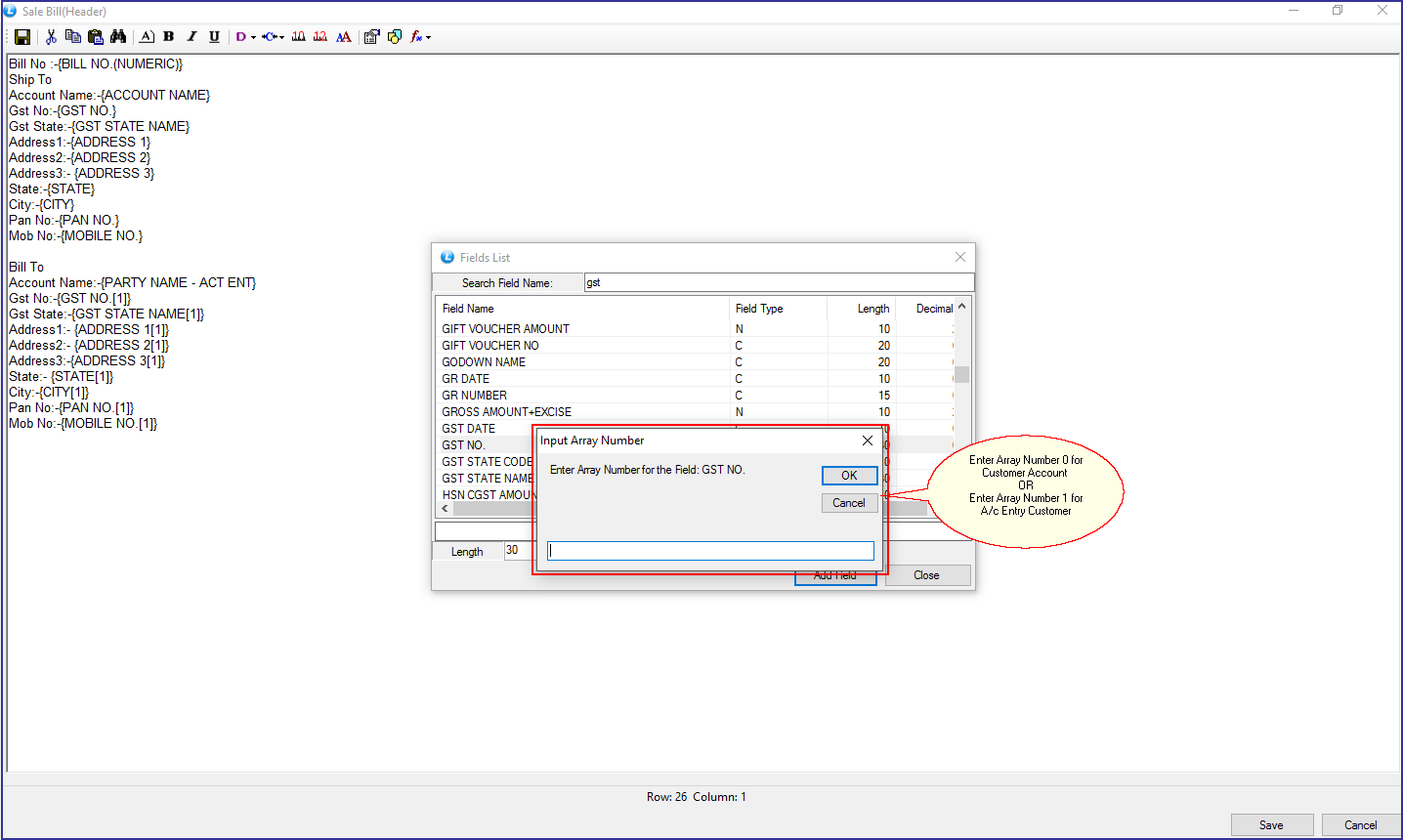Select the 12 character pitch icon

319,37
